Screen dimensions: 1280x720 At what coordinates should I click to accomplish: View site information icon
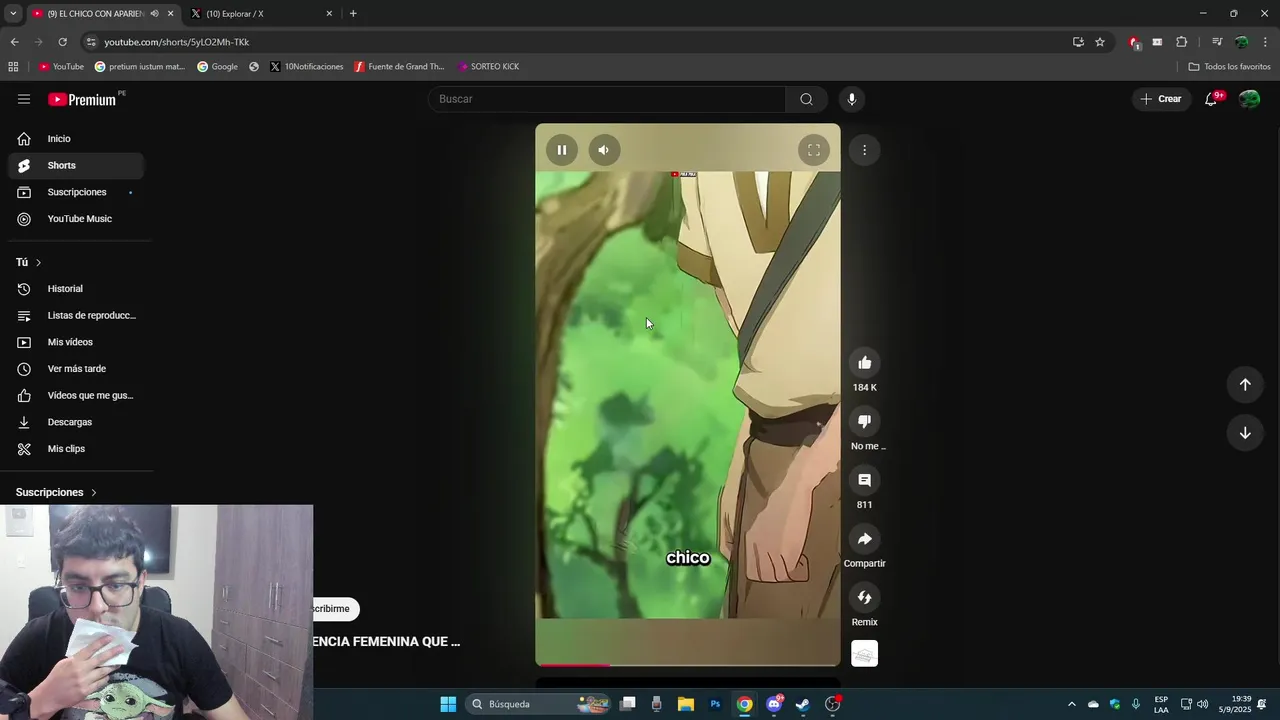pyautogui.click(x=91, y=42)
